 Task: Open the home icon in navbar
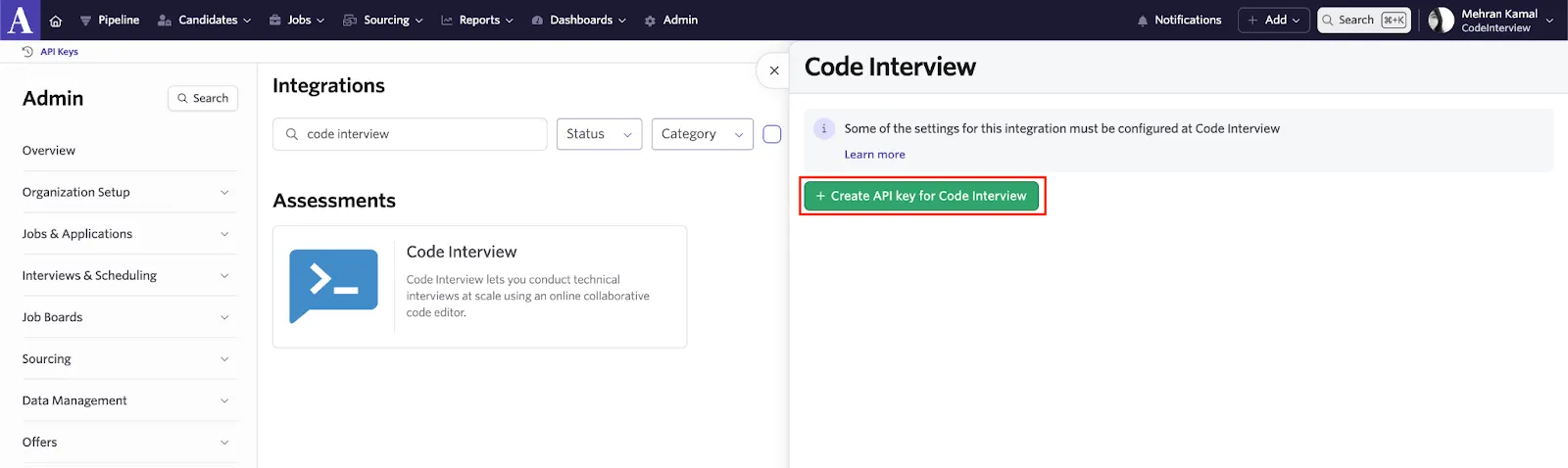56,21
